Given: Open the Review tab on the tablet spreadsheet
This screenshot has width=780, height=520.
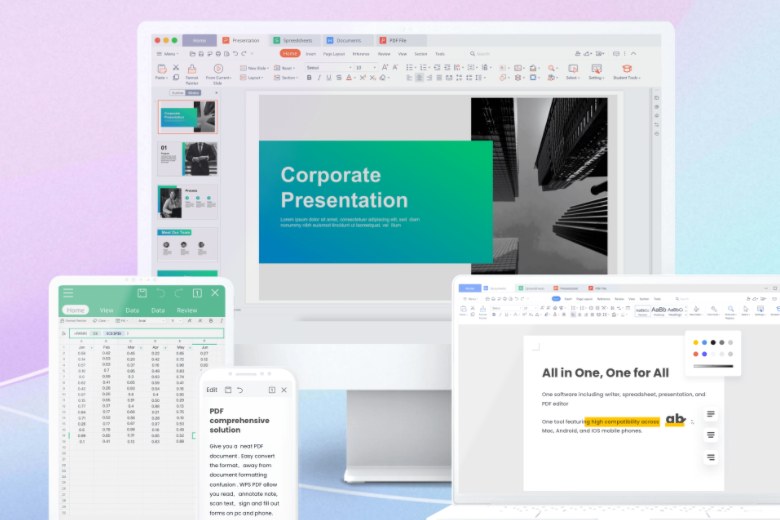Looking at the screenshot, I should tap(187, 310).
